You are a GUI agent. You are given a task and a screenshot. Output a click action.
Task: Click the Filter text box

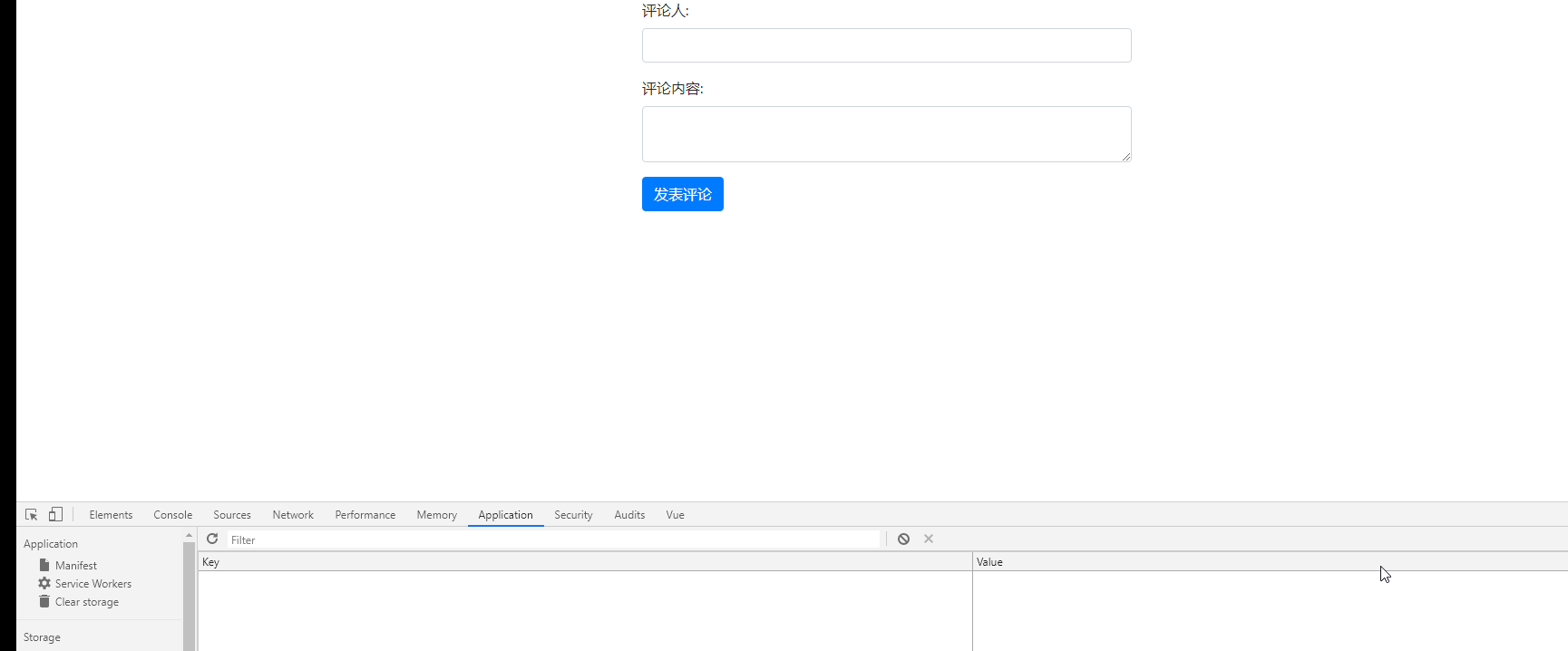(553, 539)
